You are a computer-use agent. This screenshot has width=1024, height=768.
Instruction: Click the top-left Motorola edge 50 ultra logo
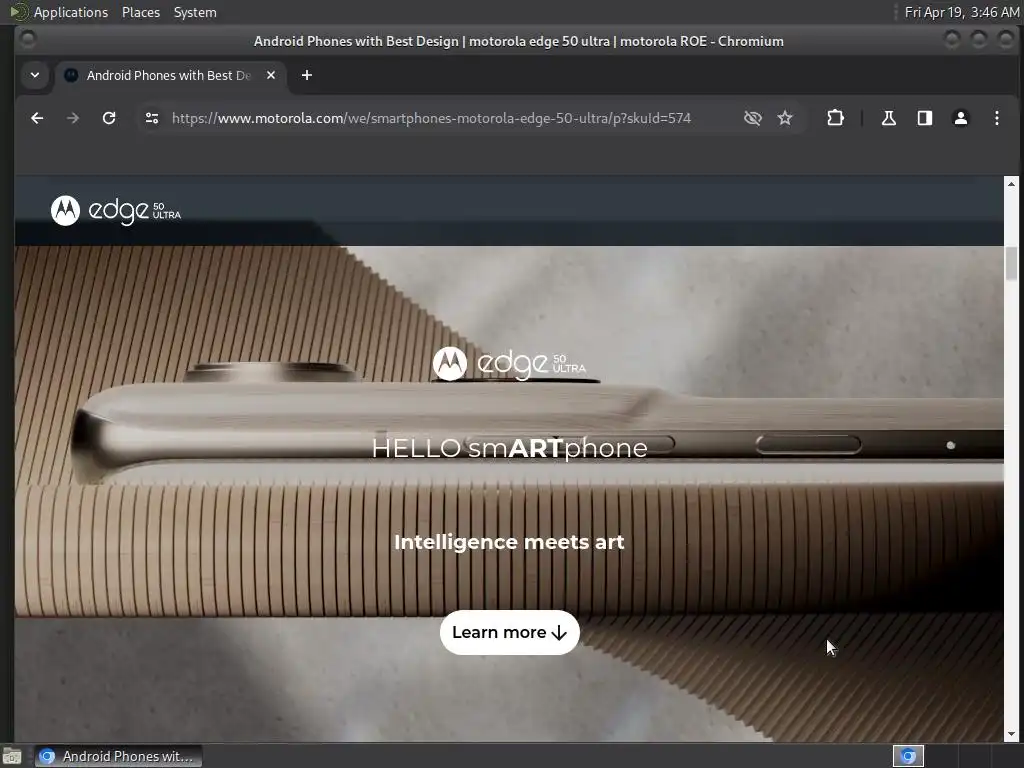click(116, 210)
